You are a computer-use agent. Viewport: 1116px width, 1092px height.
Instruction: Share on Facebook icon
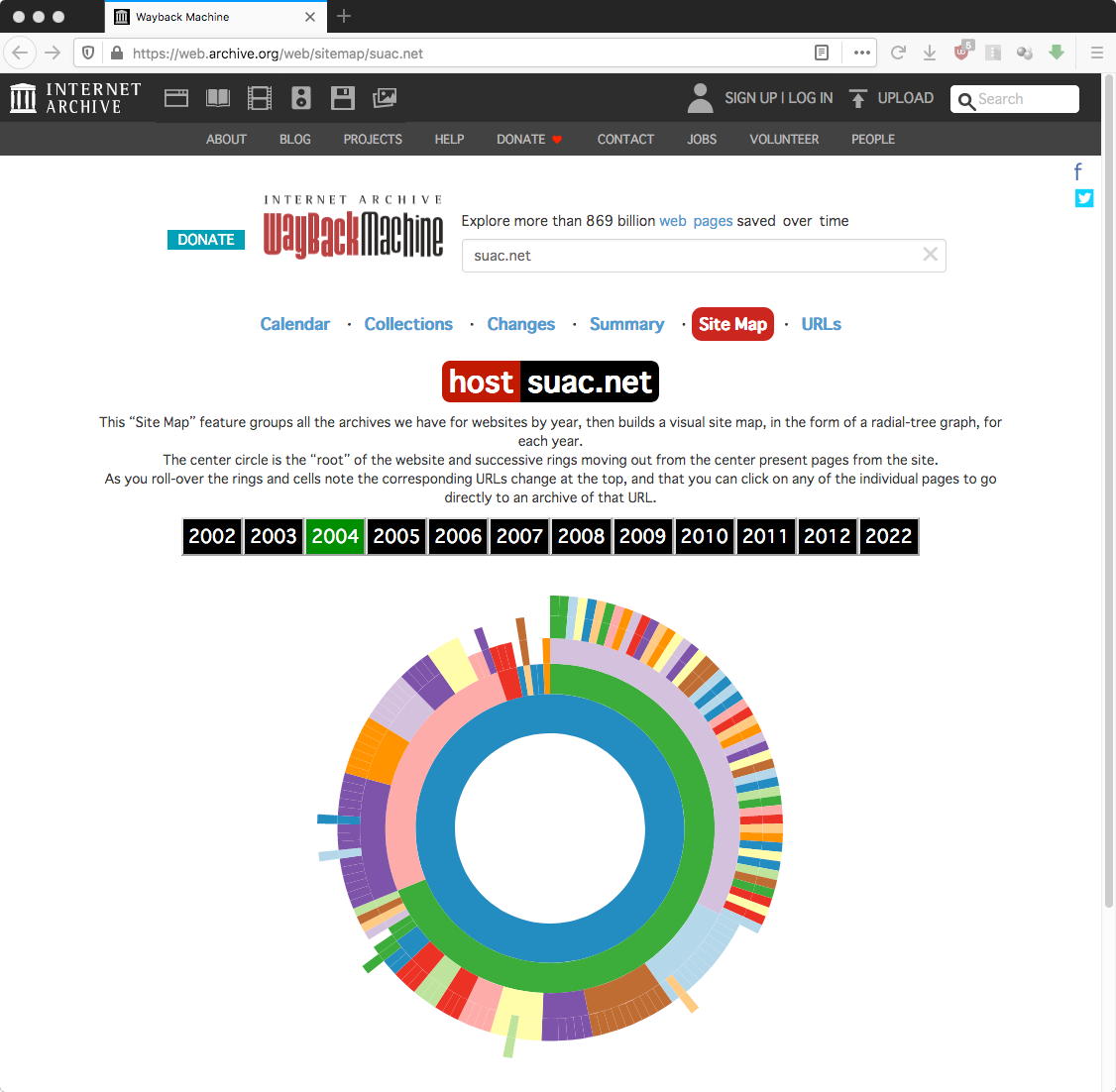coord(1077,171)
